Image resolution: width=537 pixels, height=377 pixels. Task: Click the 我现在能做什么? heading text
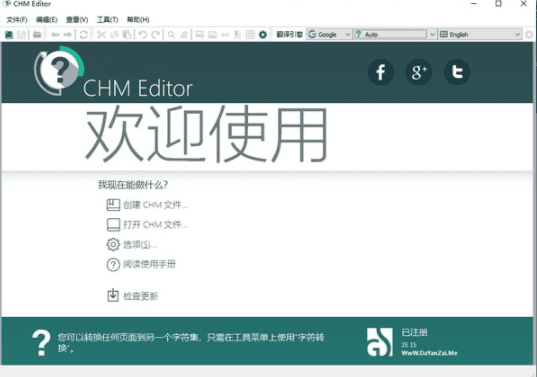tap(133, 185)
